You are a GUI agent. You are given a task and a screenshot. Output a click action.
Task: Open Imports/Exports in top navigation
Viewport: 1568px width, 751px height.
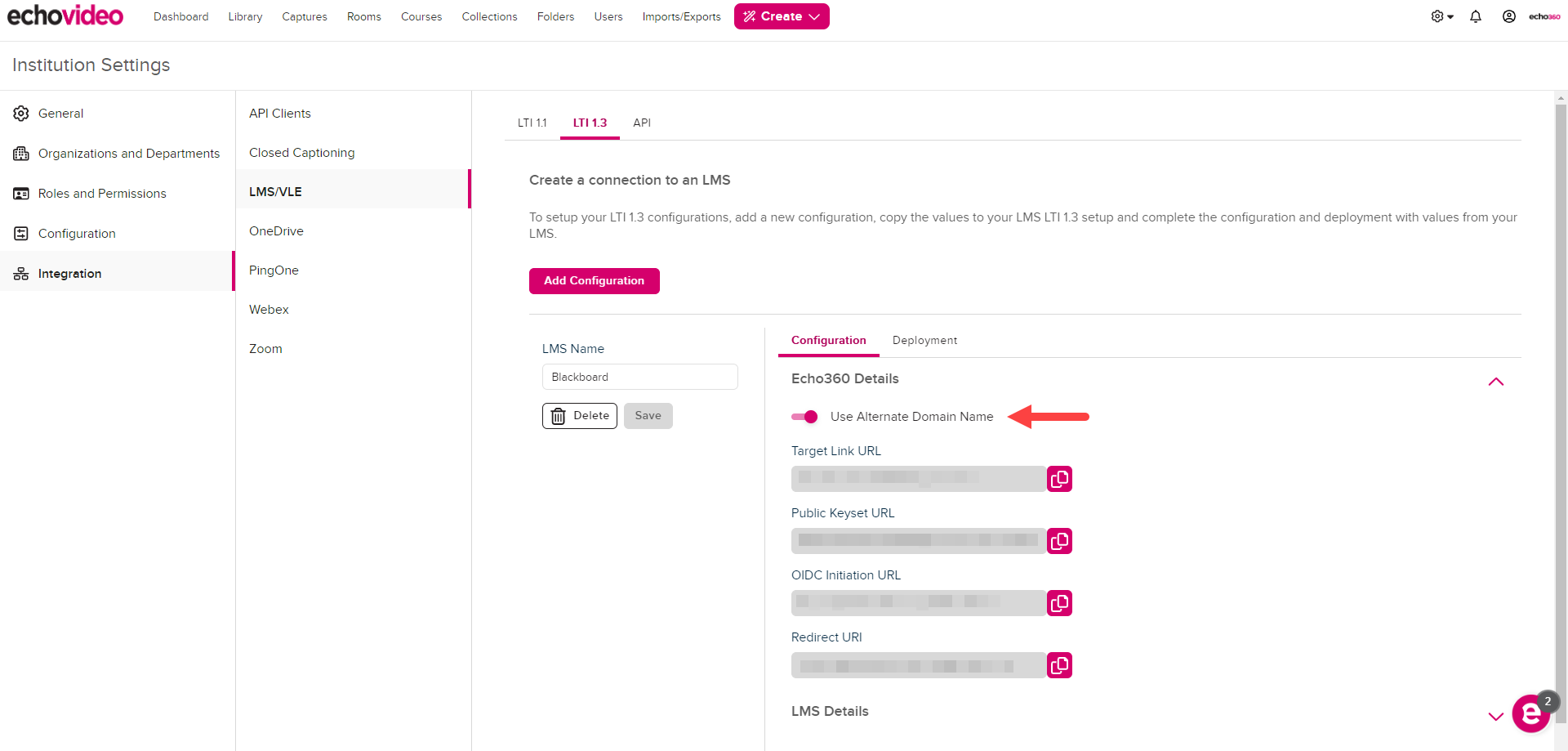tap(681, 16)
